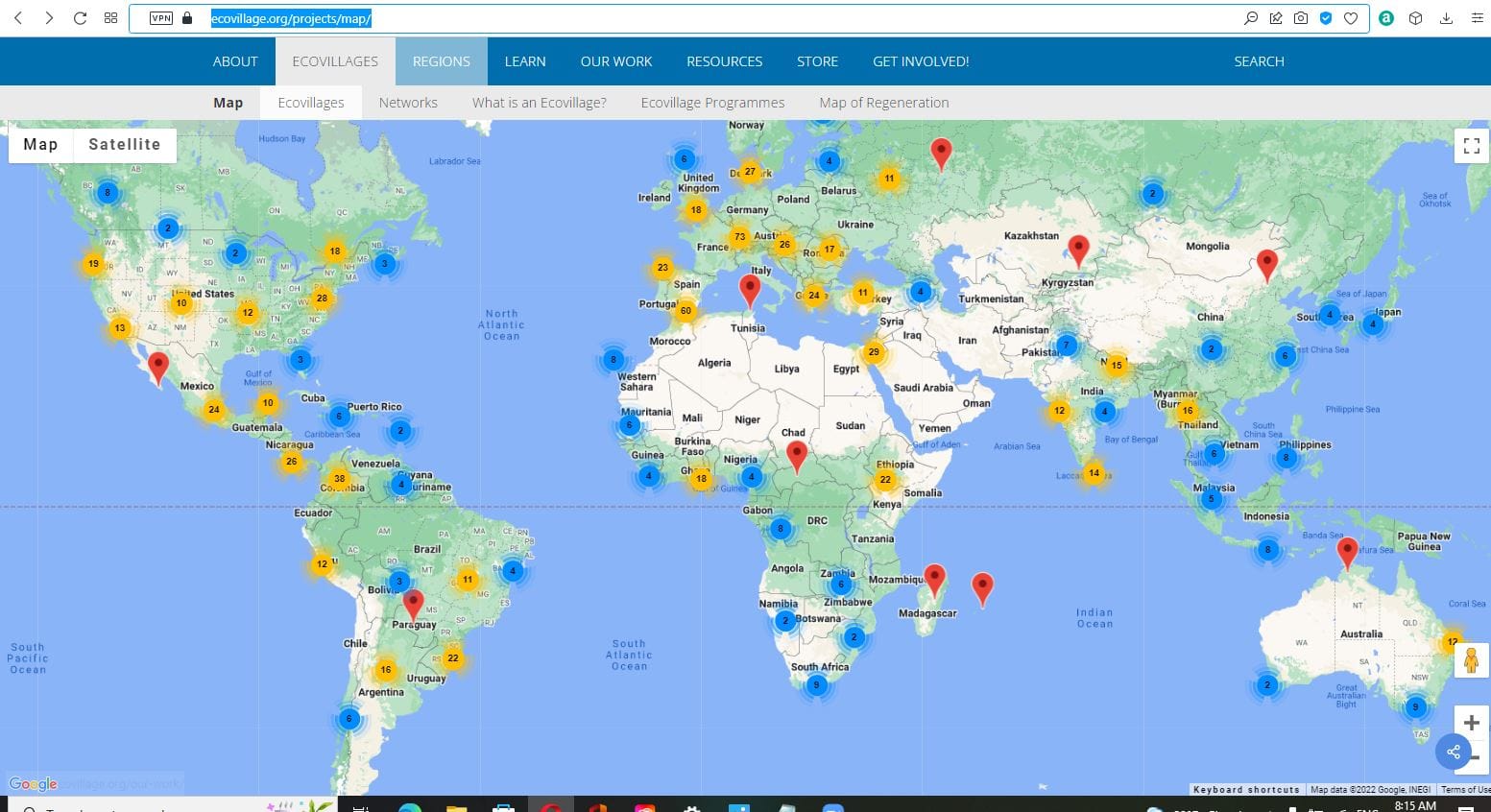Click the blue share floating button

[x=1454, y=752]
